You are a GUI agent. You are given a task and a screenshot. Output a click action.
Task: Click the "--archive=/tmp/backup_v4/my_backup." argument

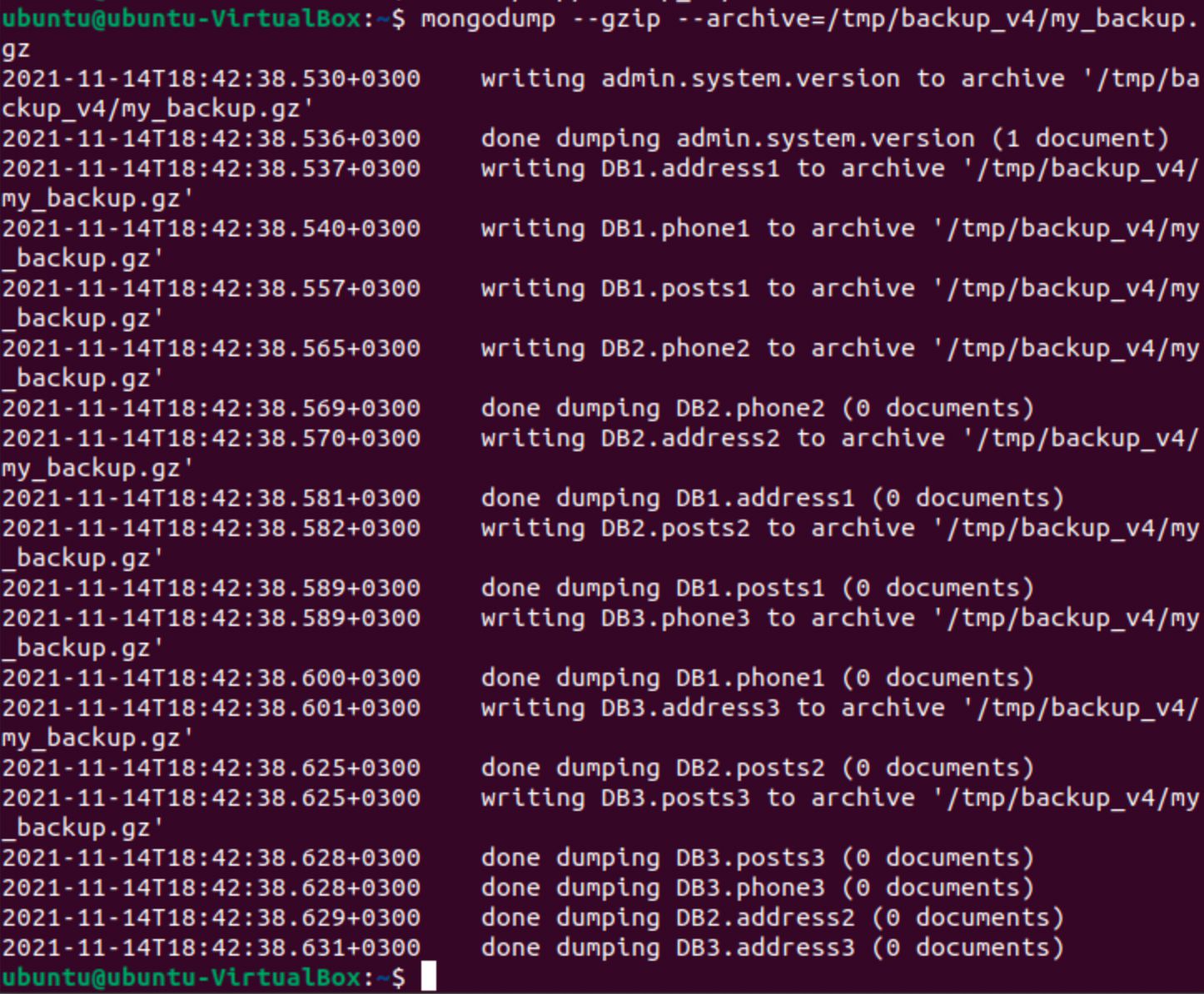pyautogui.click(x=938, y=18)
